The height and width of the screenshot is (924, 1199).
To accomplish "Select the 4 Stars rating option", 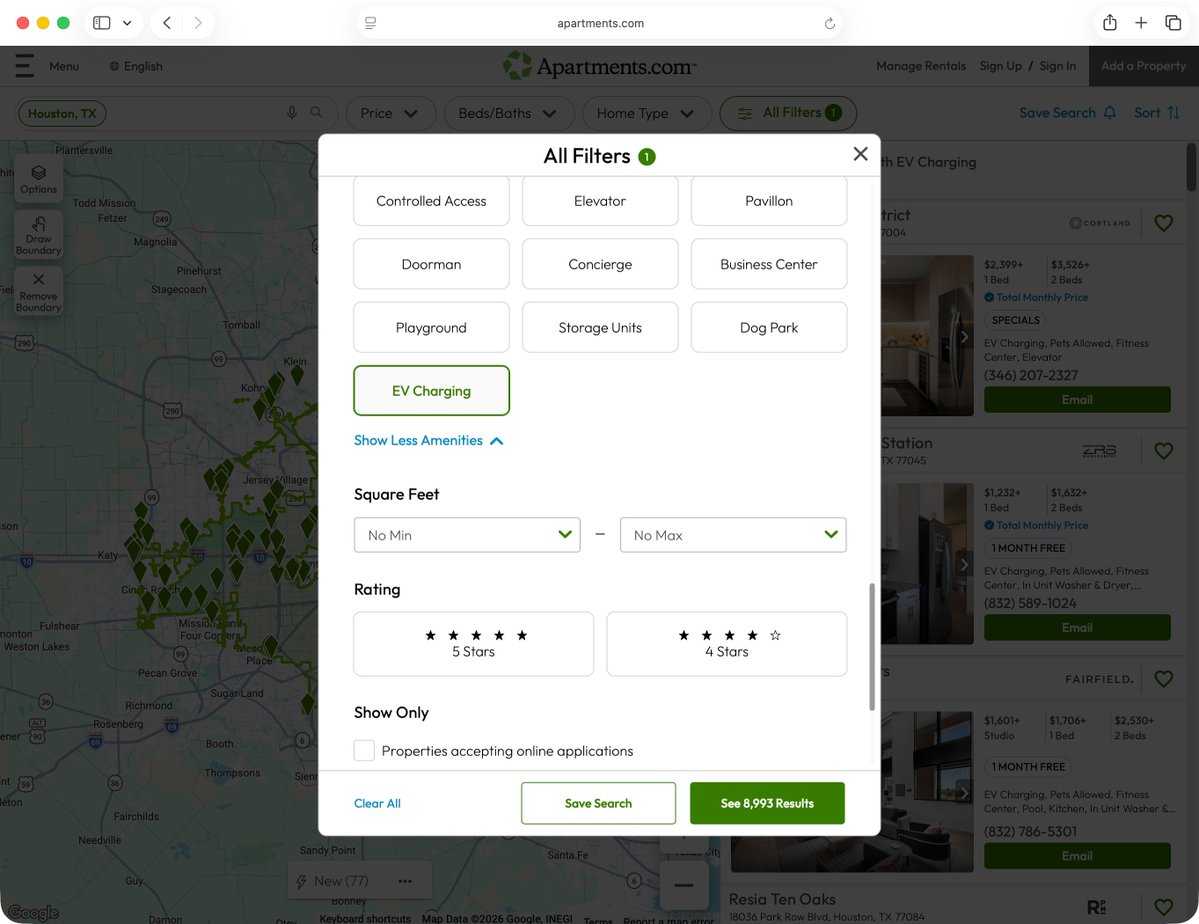I will 726,644.
